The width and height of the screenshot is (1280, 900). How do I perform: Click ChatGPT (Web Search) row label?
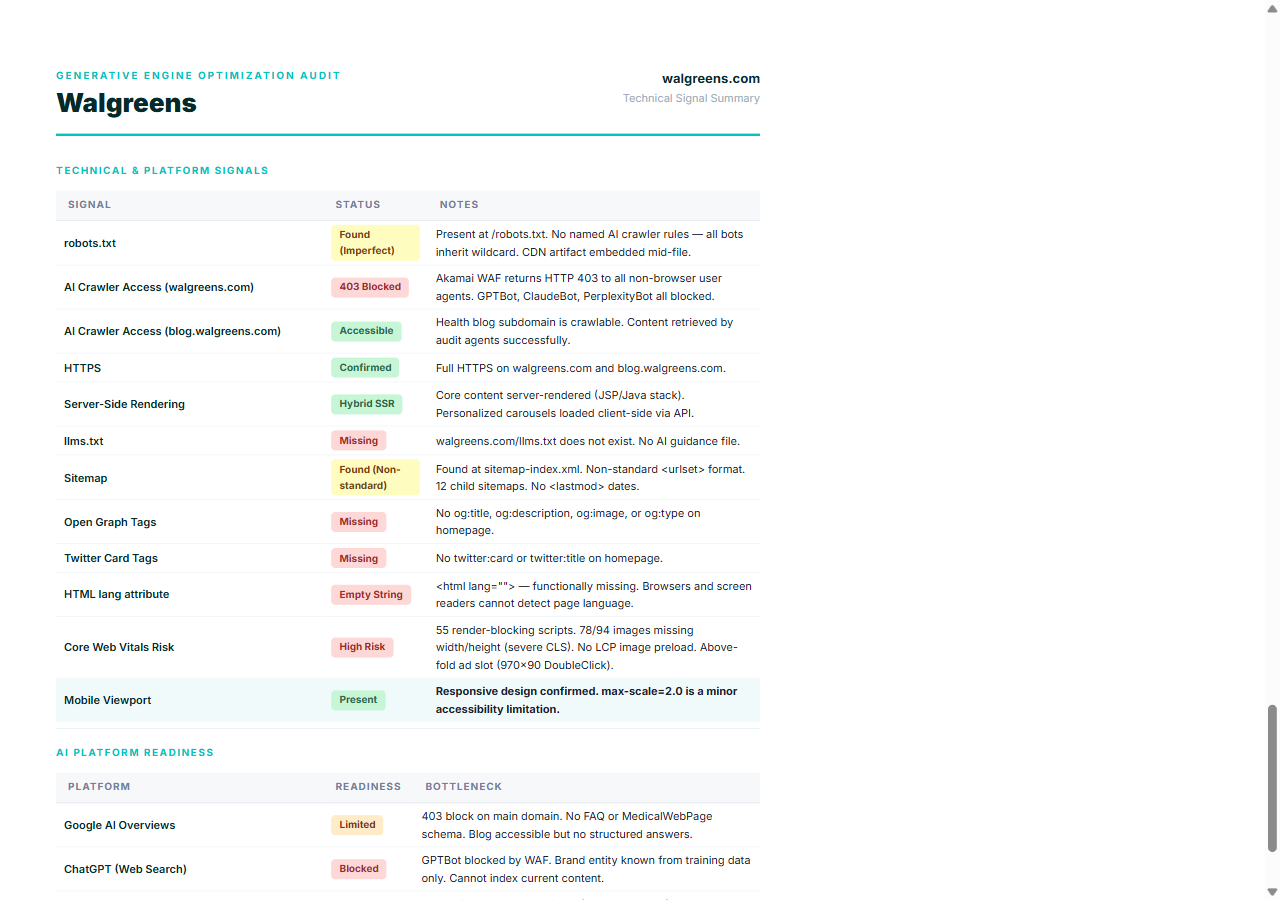tap(125, 869)
